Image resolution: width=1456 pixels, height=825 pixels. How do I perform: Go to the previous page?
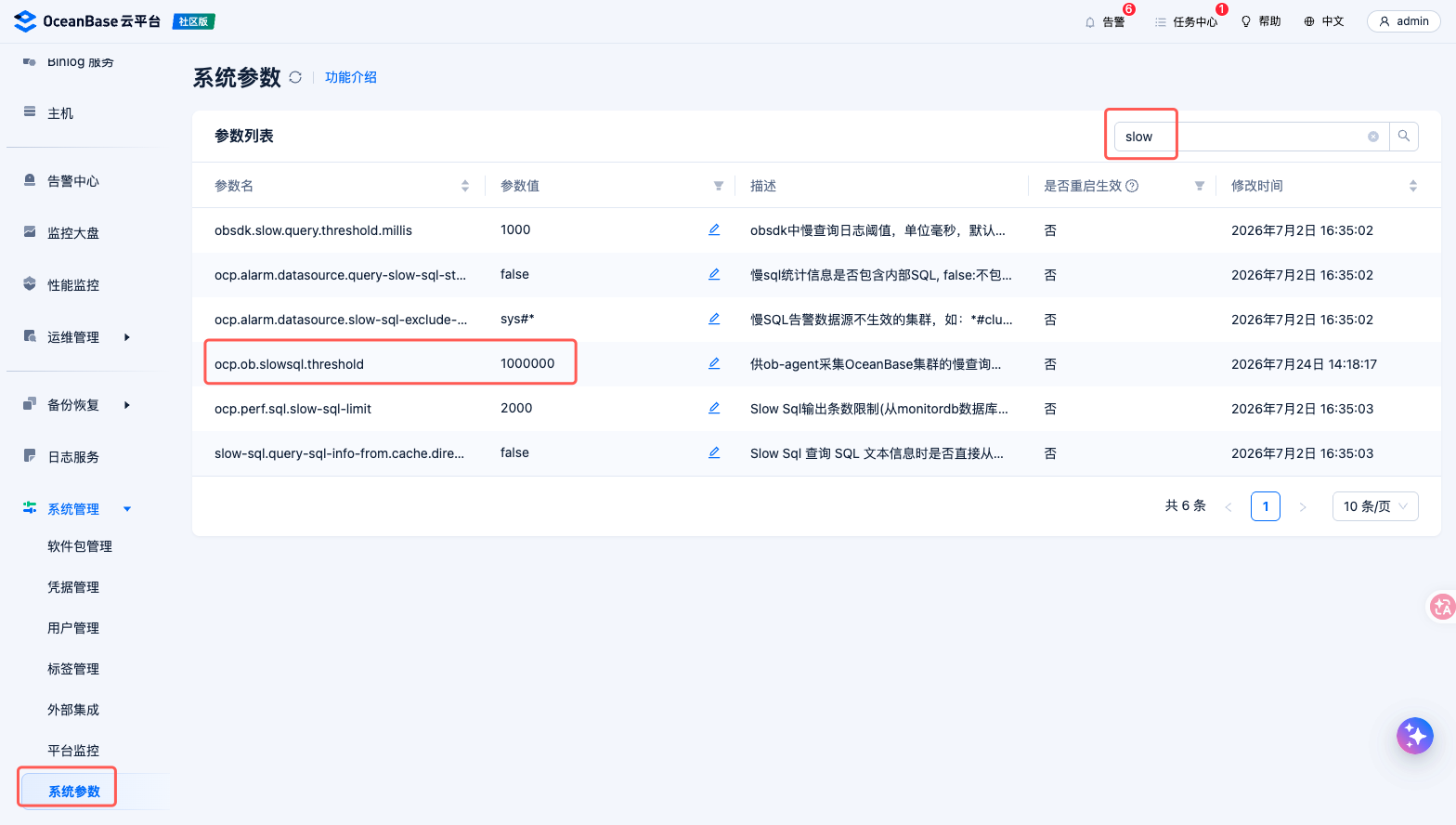[1228, 506]
